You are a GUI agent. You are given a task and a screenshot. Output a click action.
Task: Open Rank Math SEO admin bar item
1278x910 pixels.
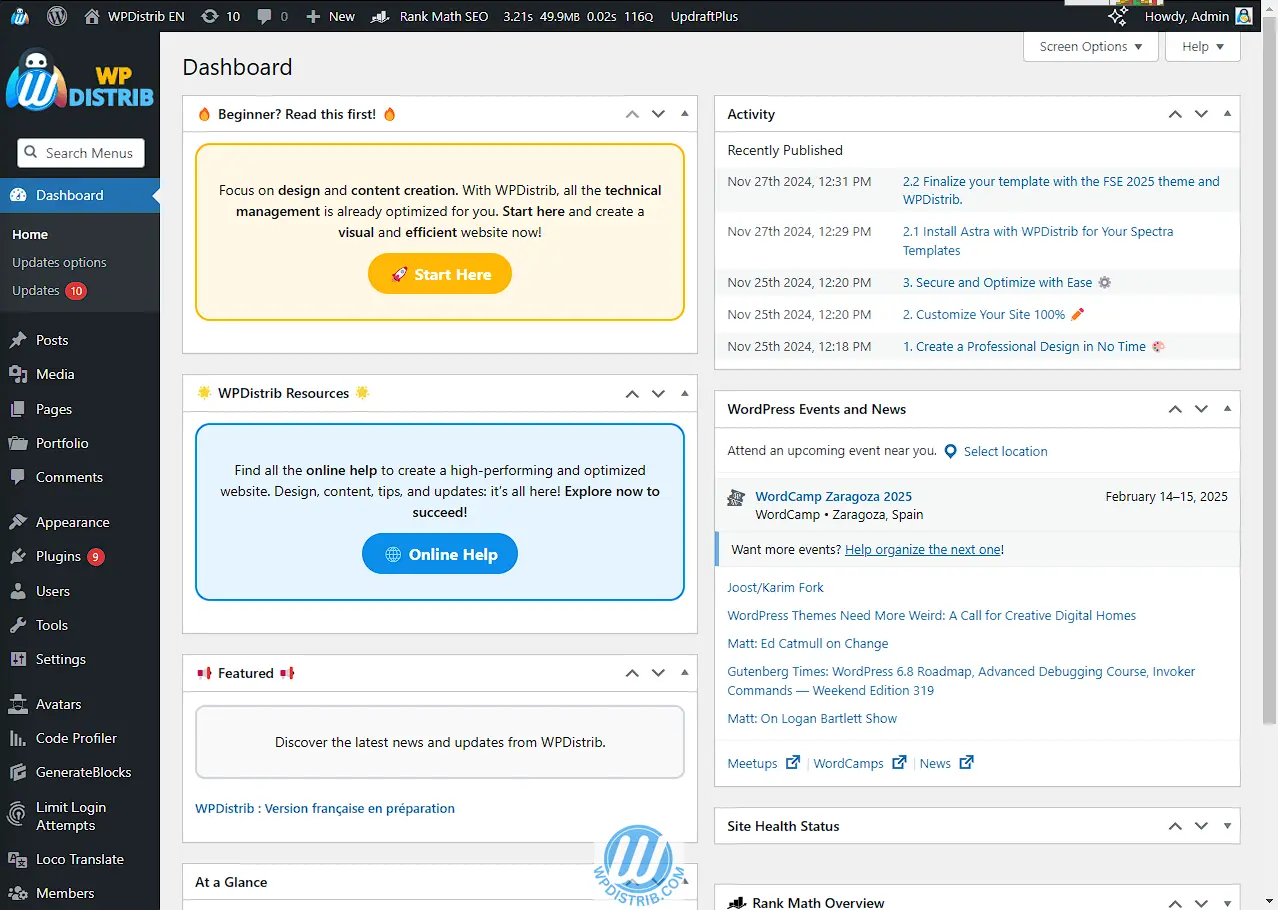(x=430, y=16)
